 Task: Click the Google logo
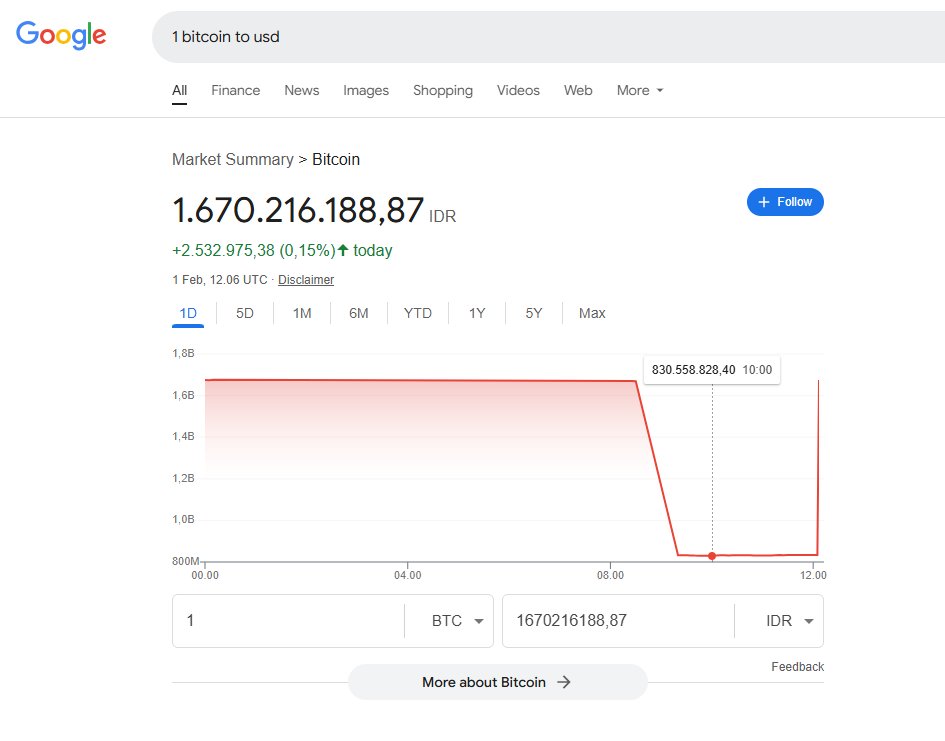(61, 35)
